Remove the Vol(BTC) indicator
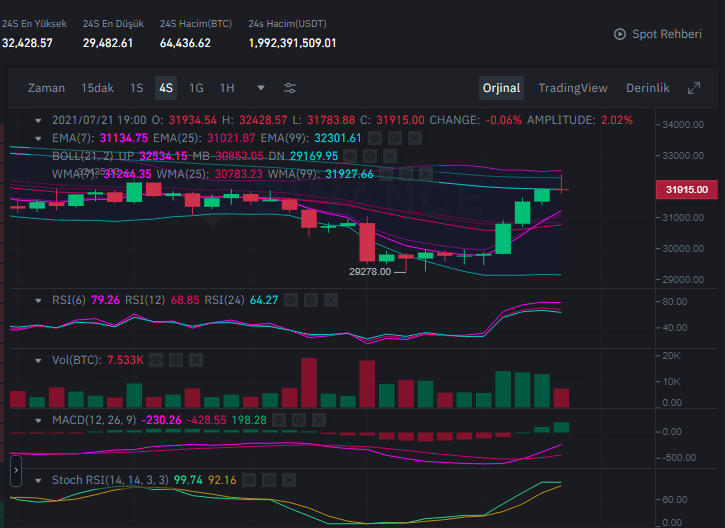 click(196, 360)
